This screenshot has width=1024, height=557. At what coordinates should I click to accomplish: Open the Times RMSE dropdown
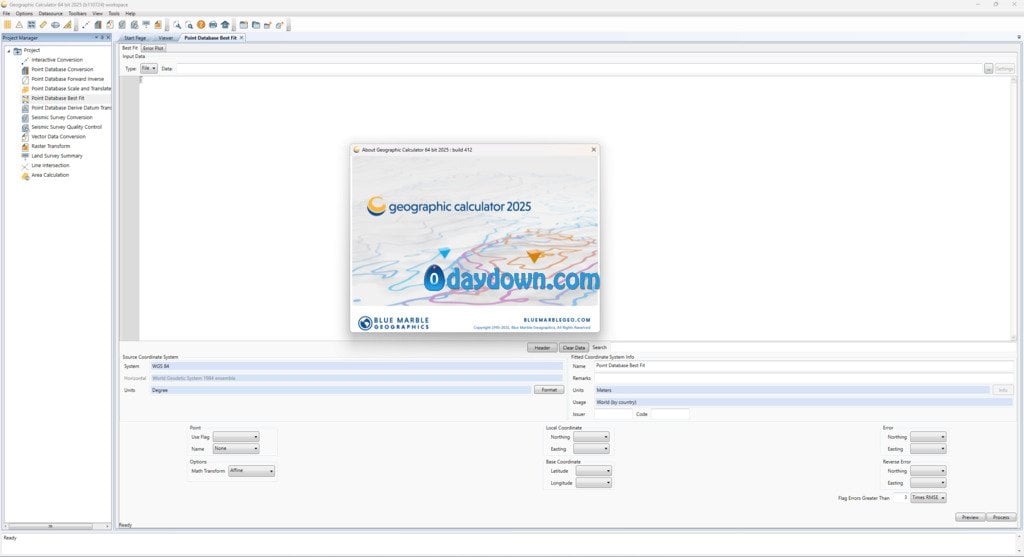[x=928, y=498]
